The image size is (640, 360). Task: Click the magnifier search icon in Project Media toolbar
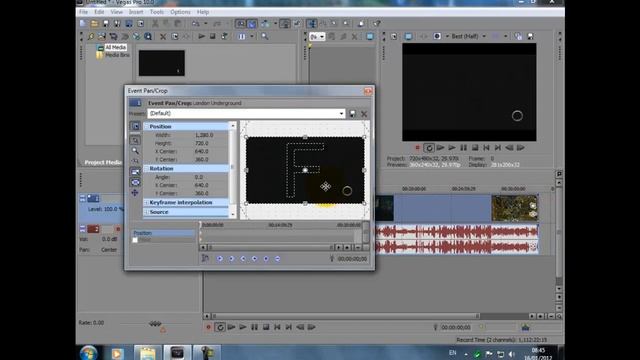tap(264, 36)
